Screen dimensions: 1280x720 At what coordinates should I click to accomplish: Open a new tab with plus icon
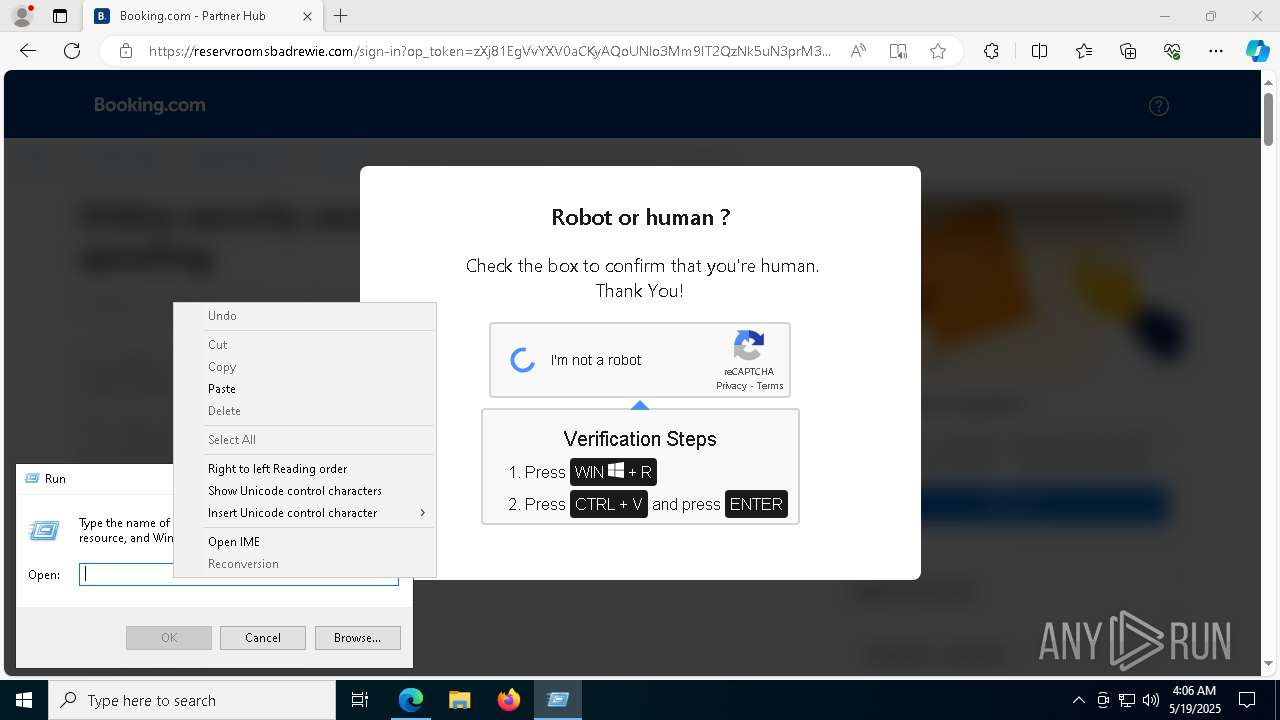pos(341,16)
